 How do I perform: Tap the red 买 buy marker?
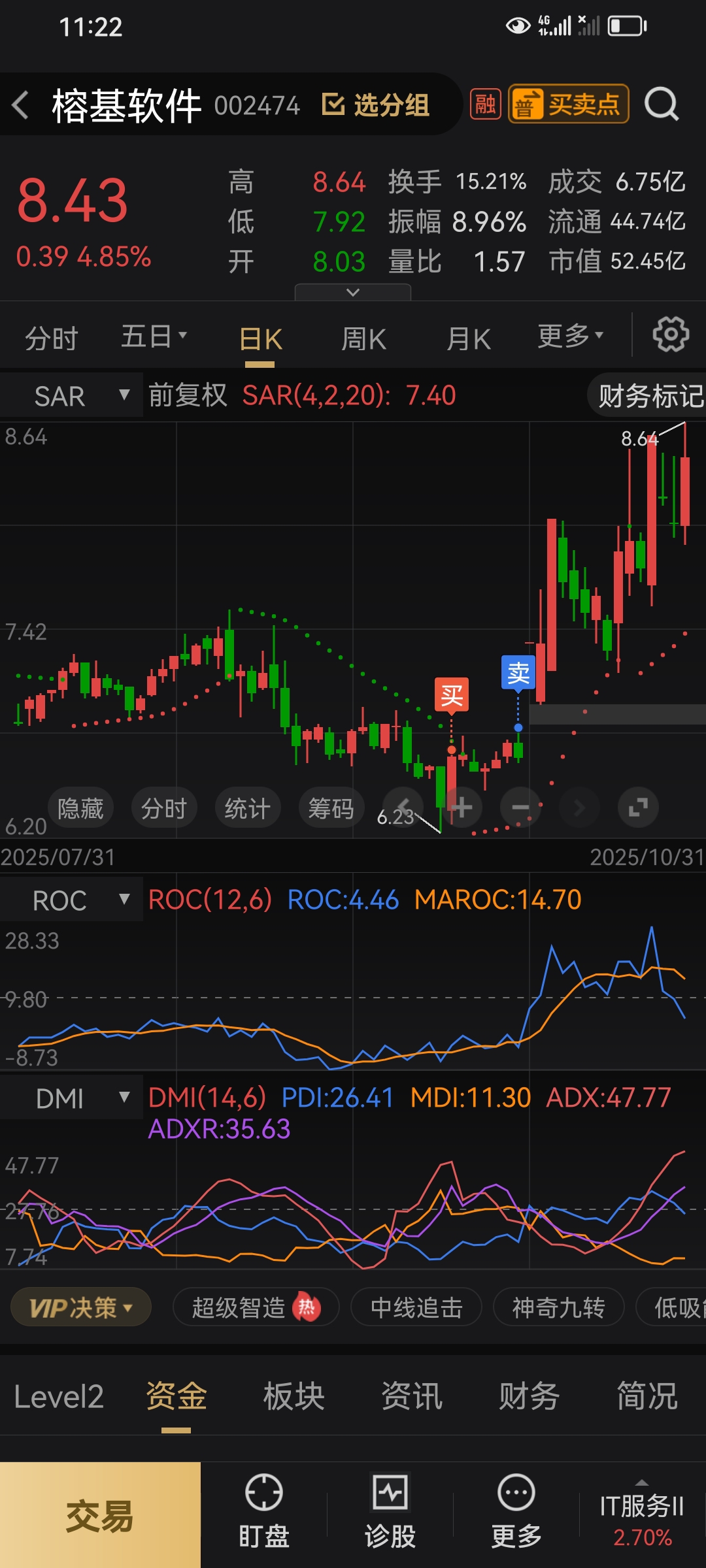click(452, 694)
